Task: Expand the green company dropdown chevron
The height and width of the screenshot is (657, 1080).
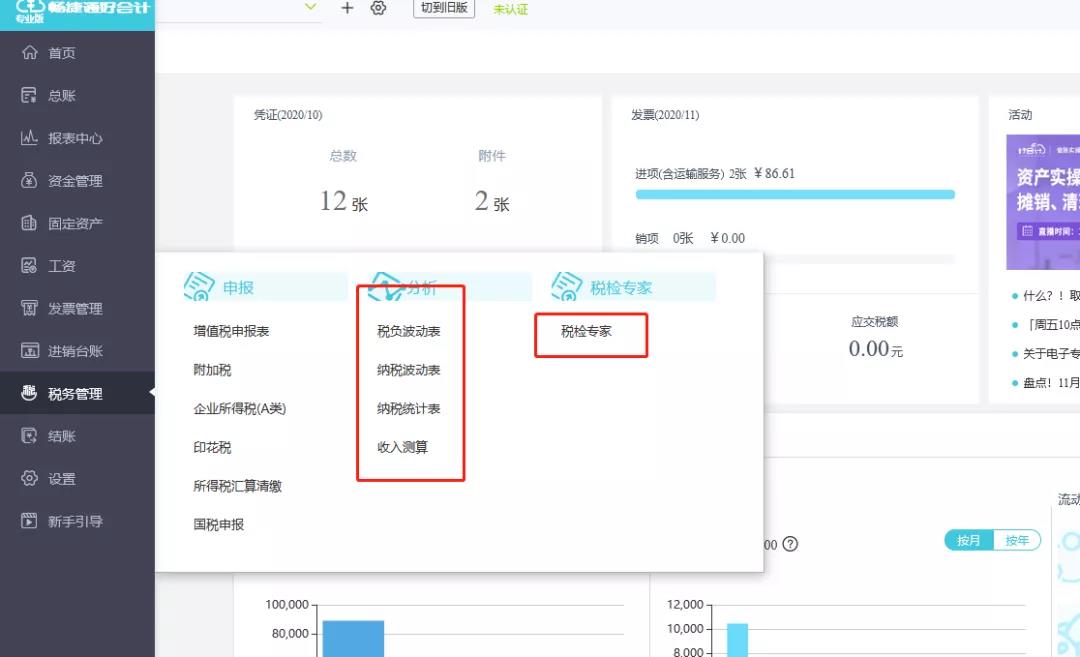Action: tap(311, 7)
